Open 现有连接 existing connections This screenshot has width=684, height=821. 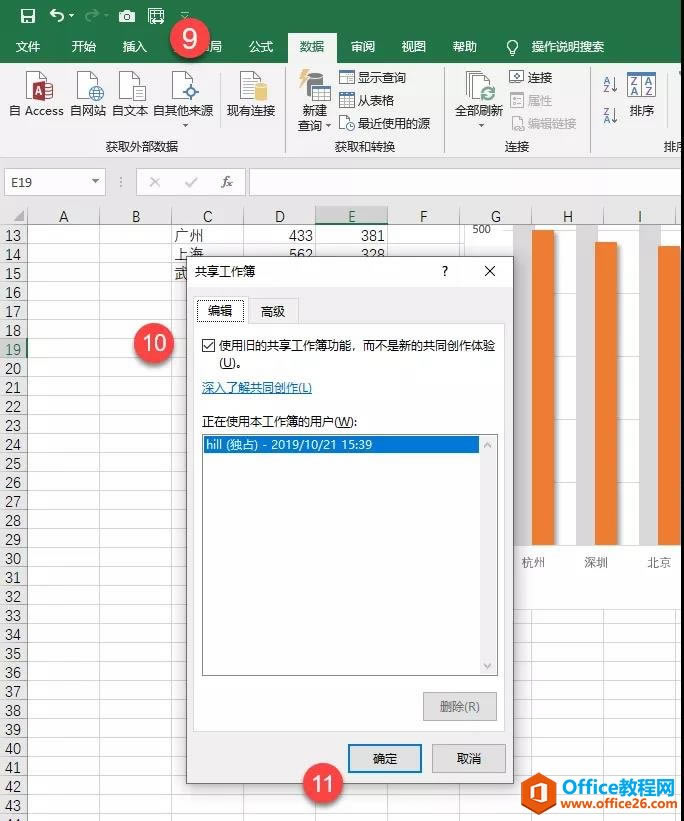click(x=251, y=94)
